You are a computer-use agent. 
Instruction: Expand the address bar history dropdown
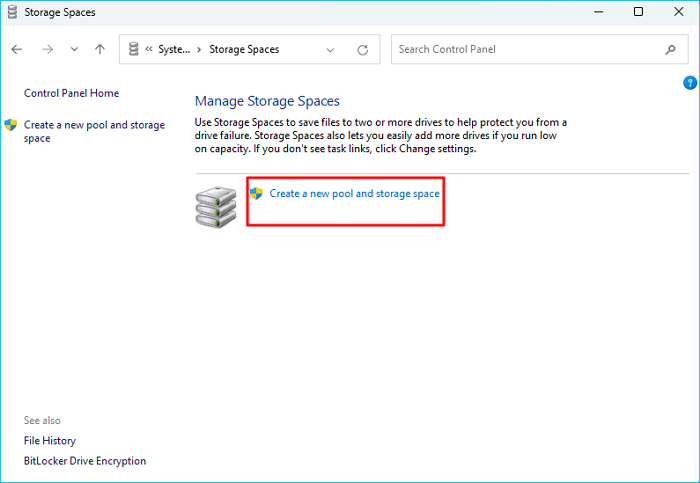coord(331,49)
